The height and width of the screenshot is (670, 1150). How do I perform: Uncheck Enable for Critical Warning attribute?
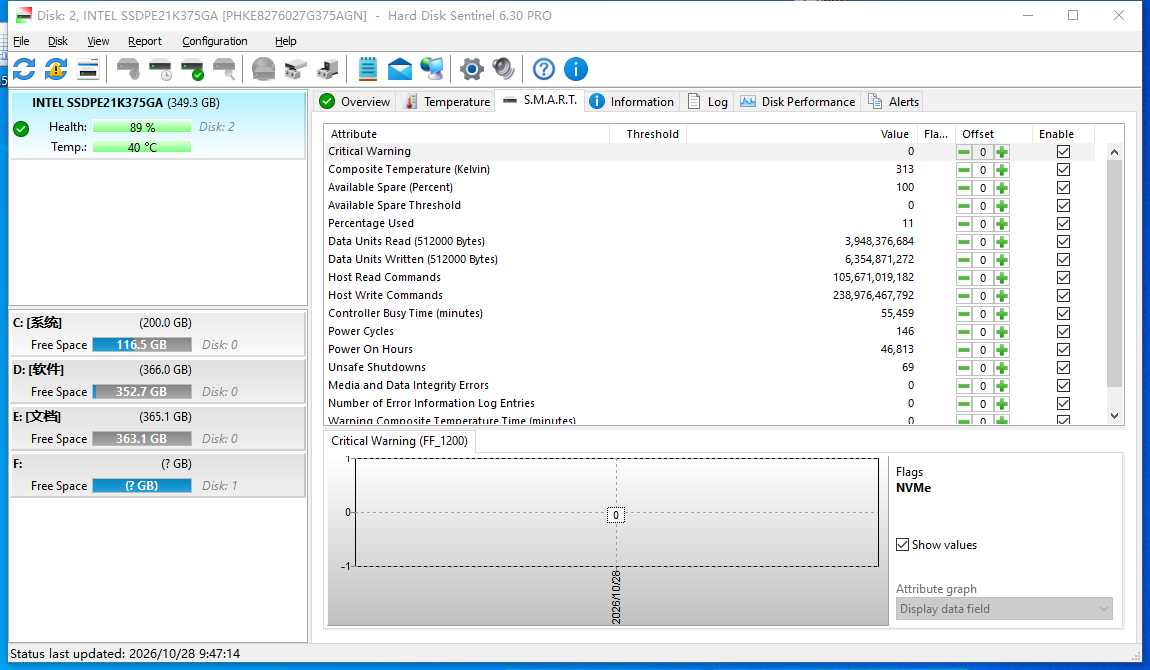point(1063,152)
